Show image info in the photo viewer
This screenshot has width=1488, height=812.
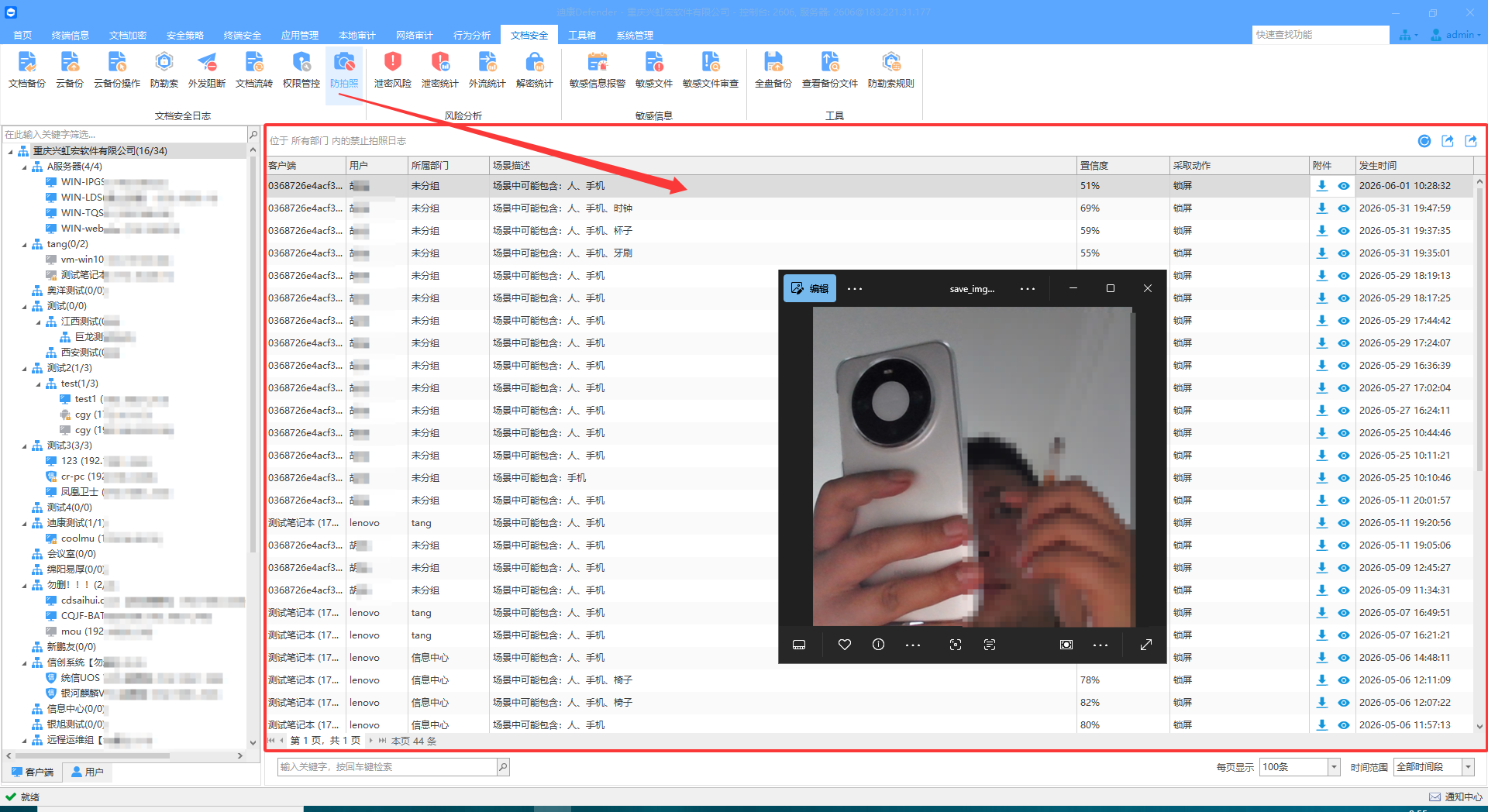878,645
